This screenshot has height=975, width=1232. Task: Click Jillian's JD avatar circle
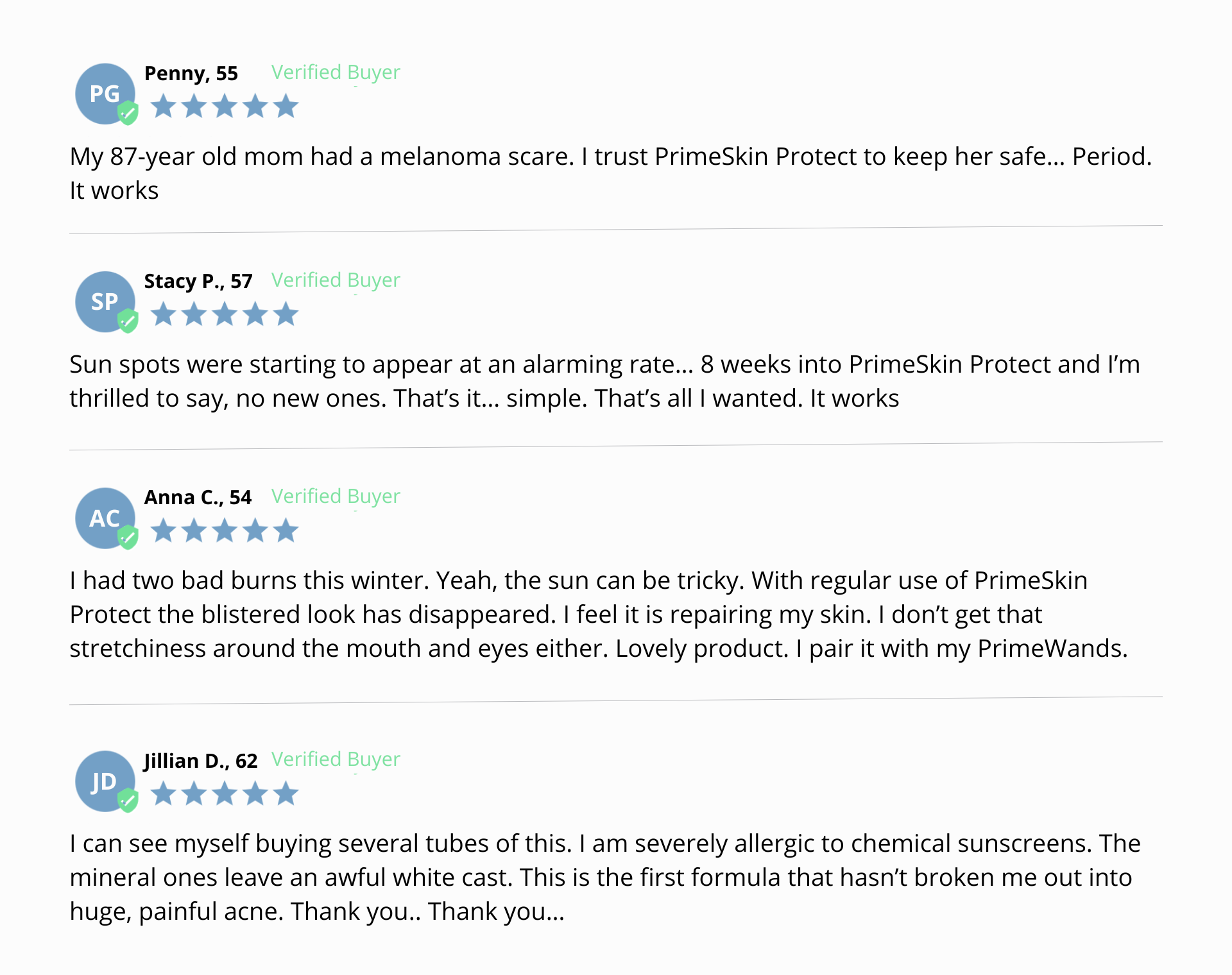pos(103,780)
